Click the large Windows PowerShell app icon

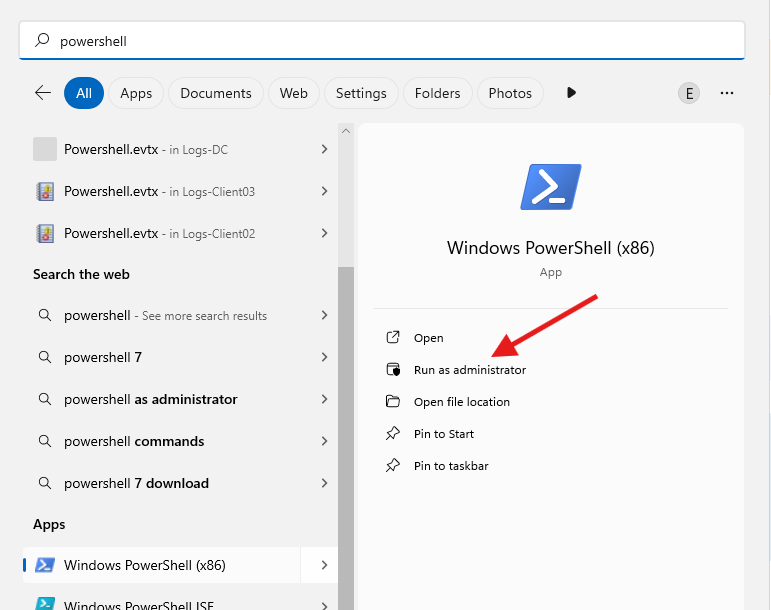[551, 187]
